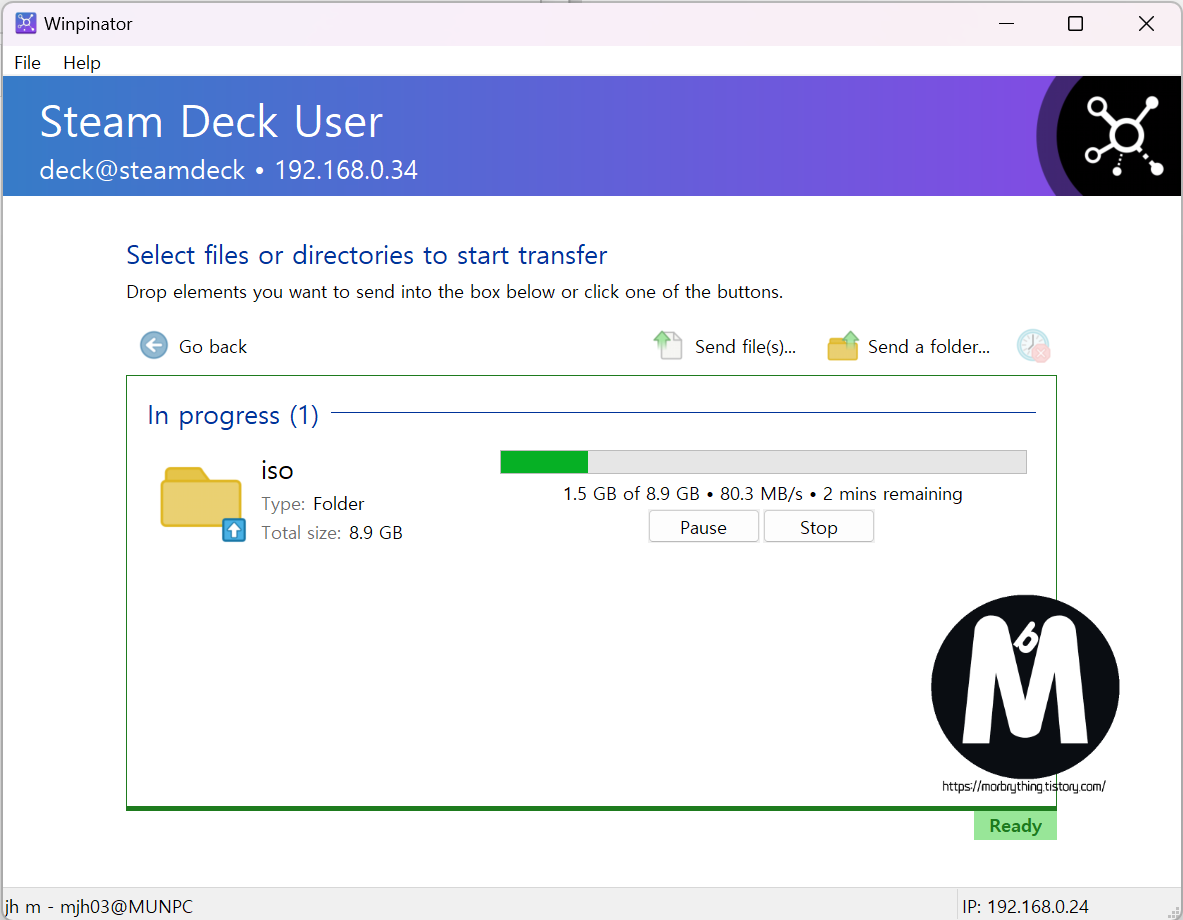Stop the iso transfer
Image resolution: width=1183 pixels, height=920 pixels.
point(819,527)
